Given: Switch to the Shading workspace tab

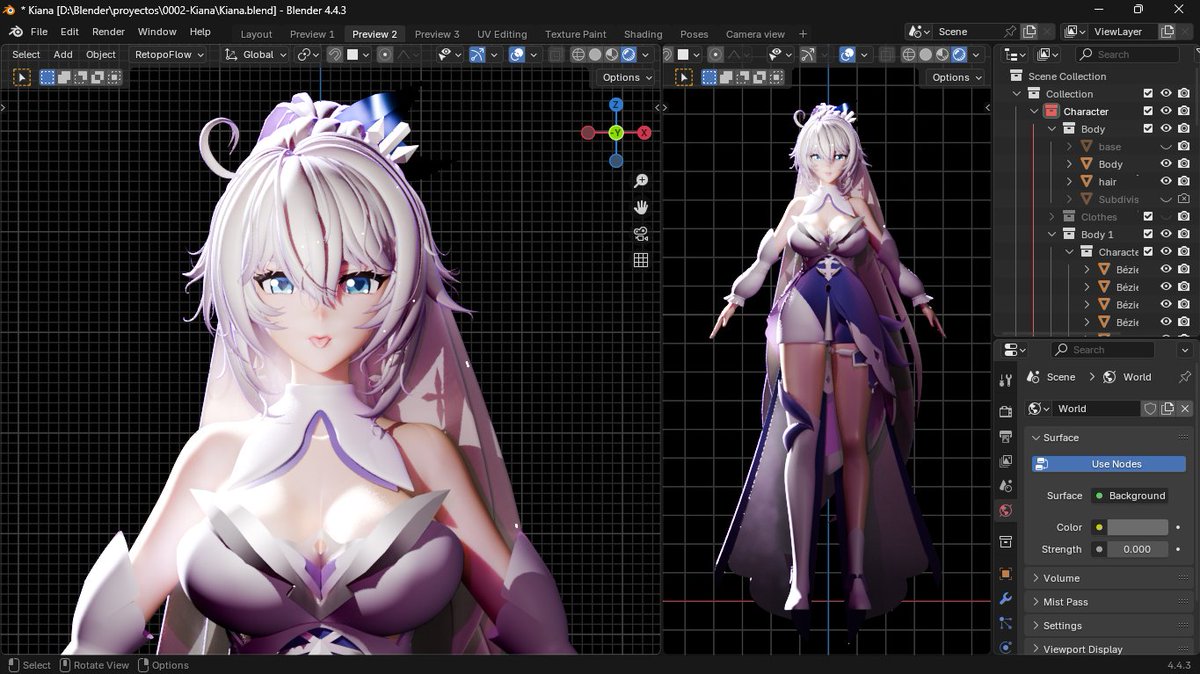Looking at the screenshot, I should (x=643, y=34).
